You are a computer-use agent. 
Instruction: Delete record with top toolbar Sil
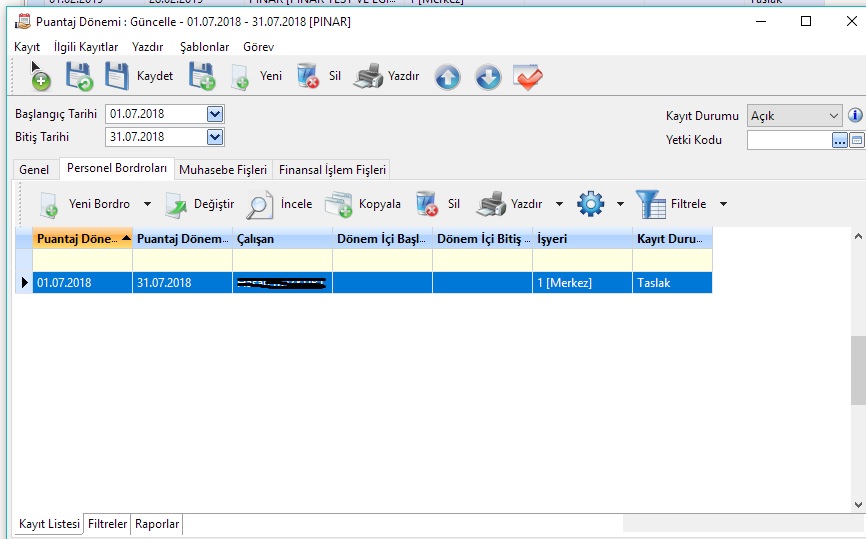[320, 76]
